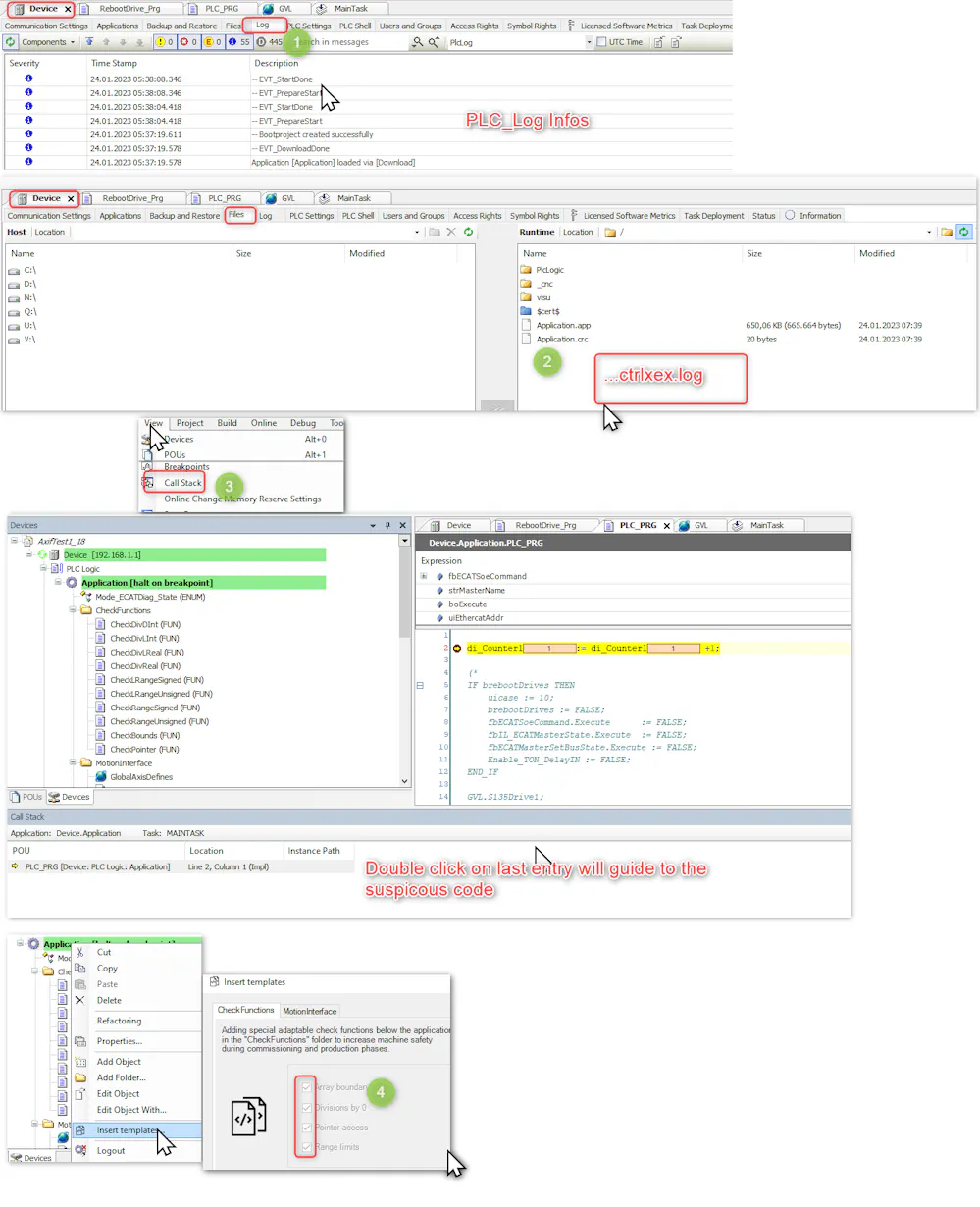The height and width of the screenshot is (1207, 980).
Task: Click the new folder icon in Host pane
Action: pyautogui.click(x=434, y=233)
